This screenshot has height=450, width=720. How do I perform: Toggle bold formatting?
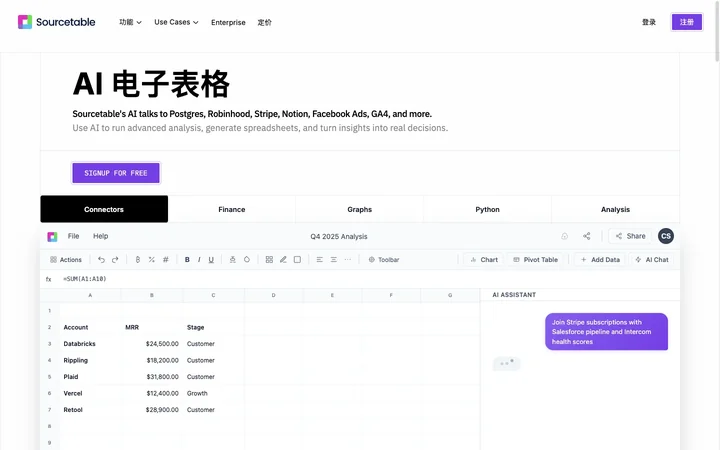point(187,259)
